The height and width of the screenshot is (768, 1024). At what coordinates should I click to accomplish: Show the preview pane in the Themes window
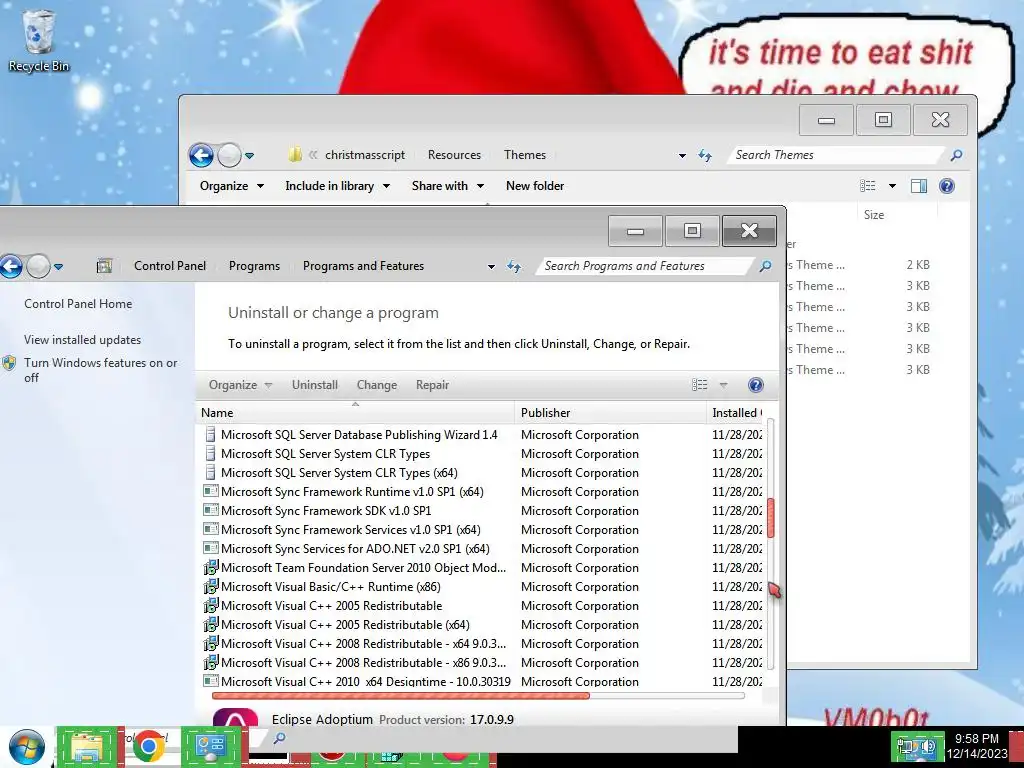(918, 186)
